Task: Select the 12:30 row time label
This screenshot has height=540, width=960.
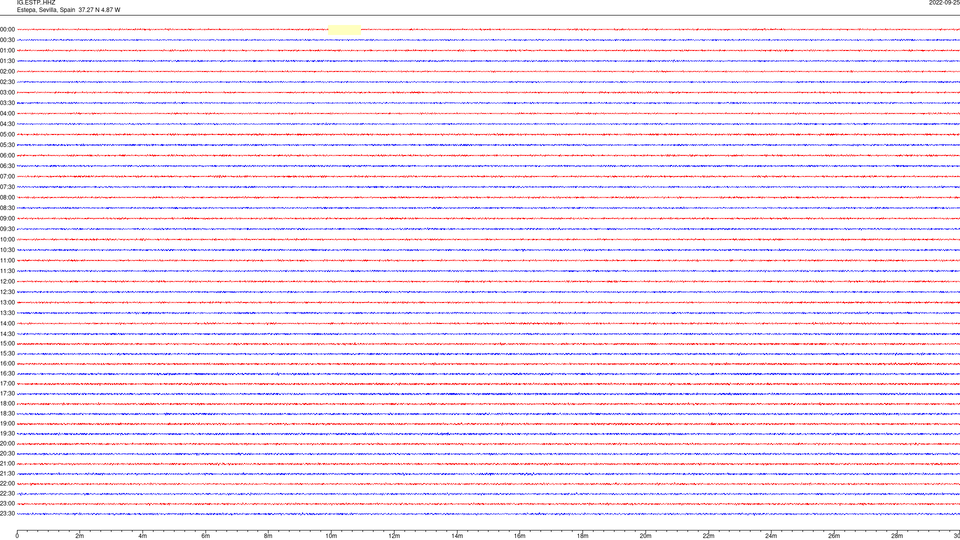Action: pos(7,292)
